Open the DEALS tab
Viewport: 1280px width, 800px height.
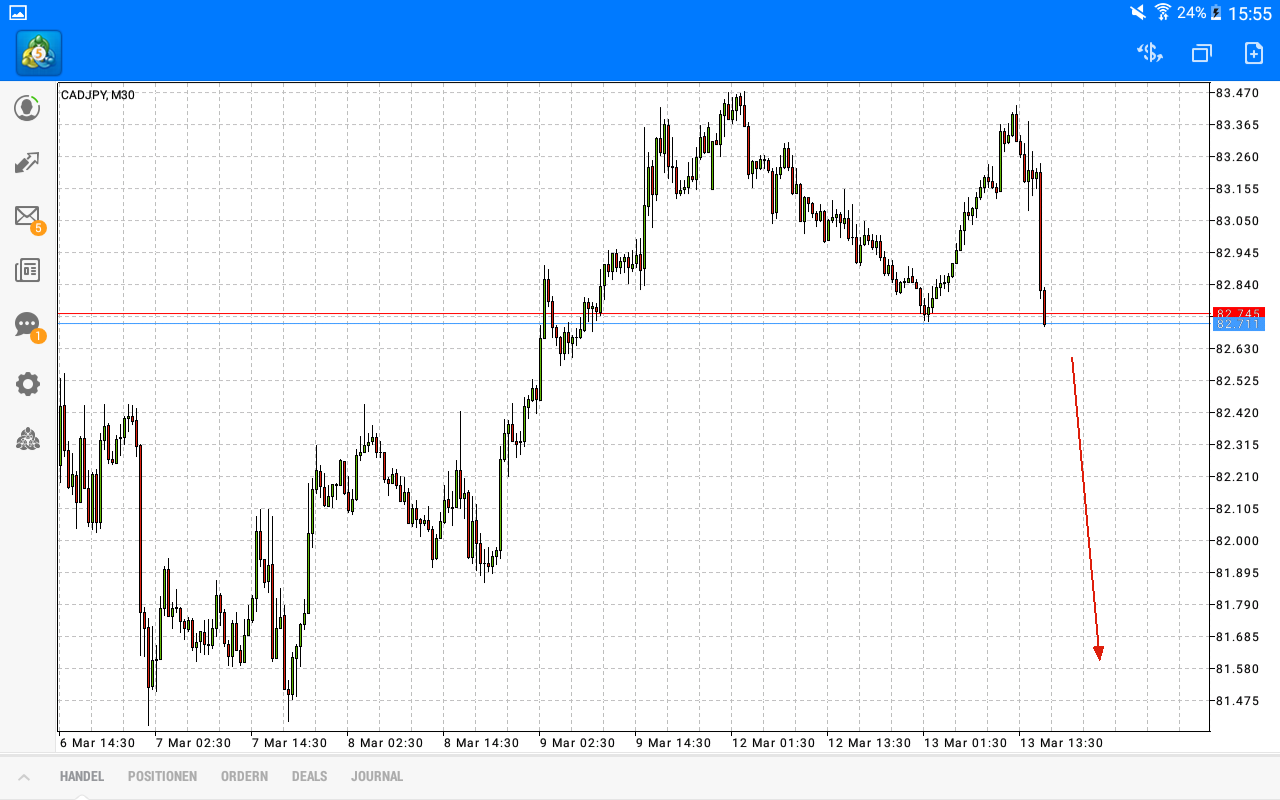click(x=309, y=776)
